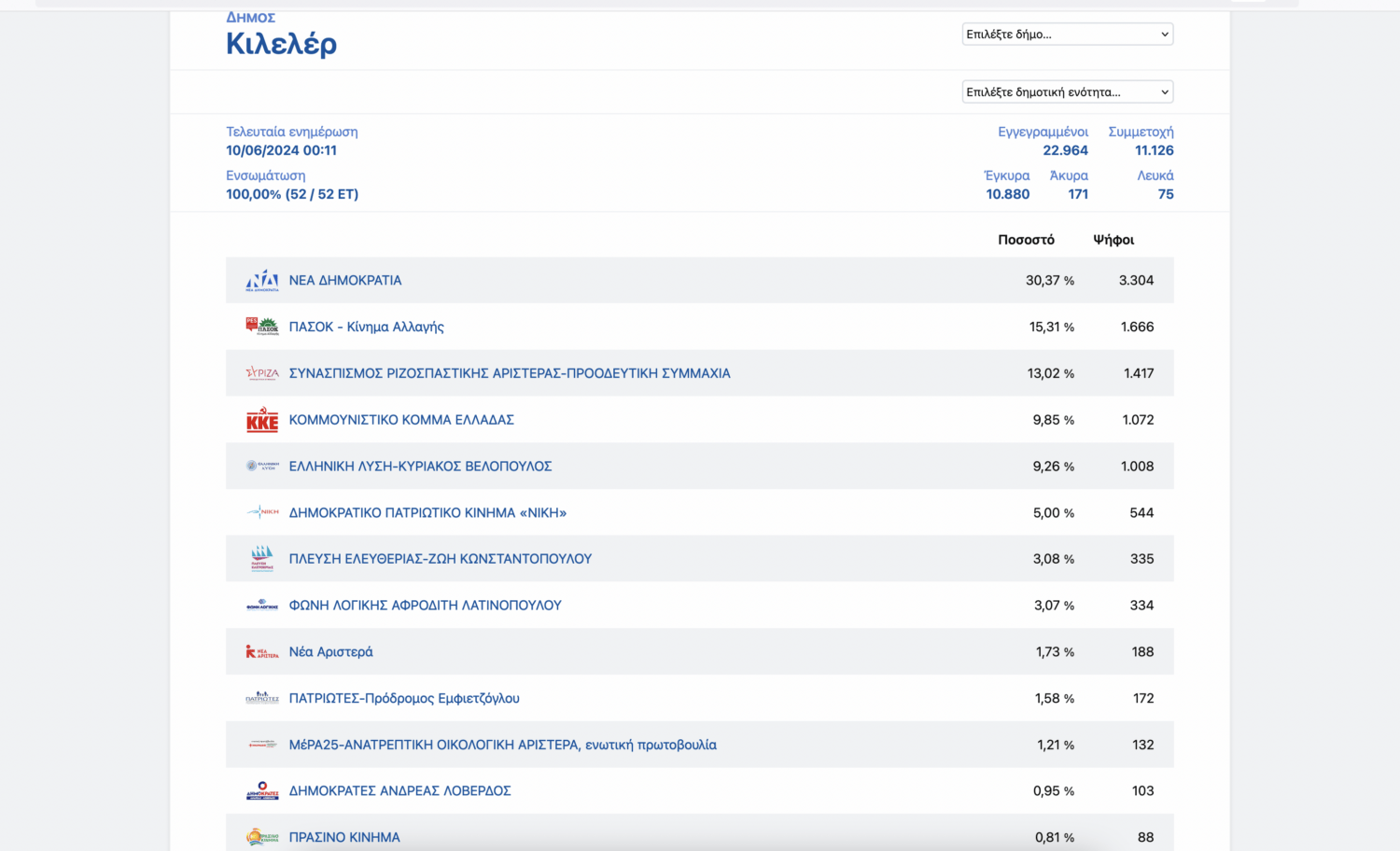Image resolution: width=1400 pixels, height=851 pixels.
Task: Click the Πατριώτες party logo
Action: pos(262,698)
